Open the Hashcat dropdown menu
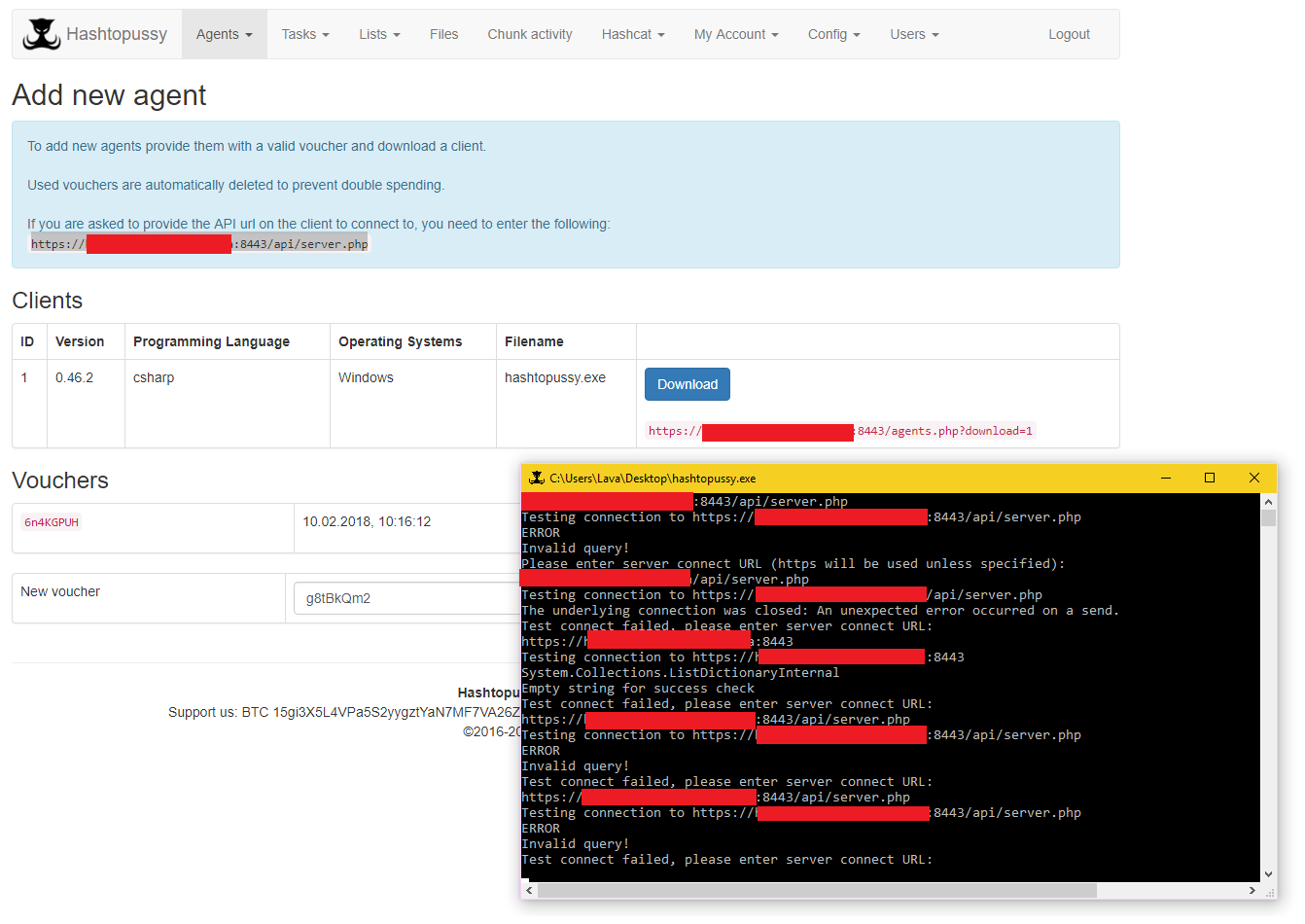 point(632,33)
